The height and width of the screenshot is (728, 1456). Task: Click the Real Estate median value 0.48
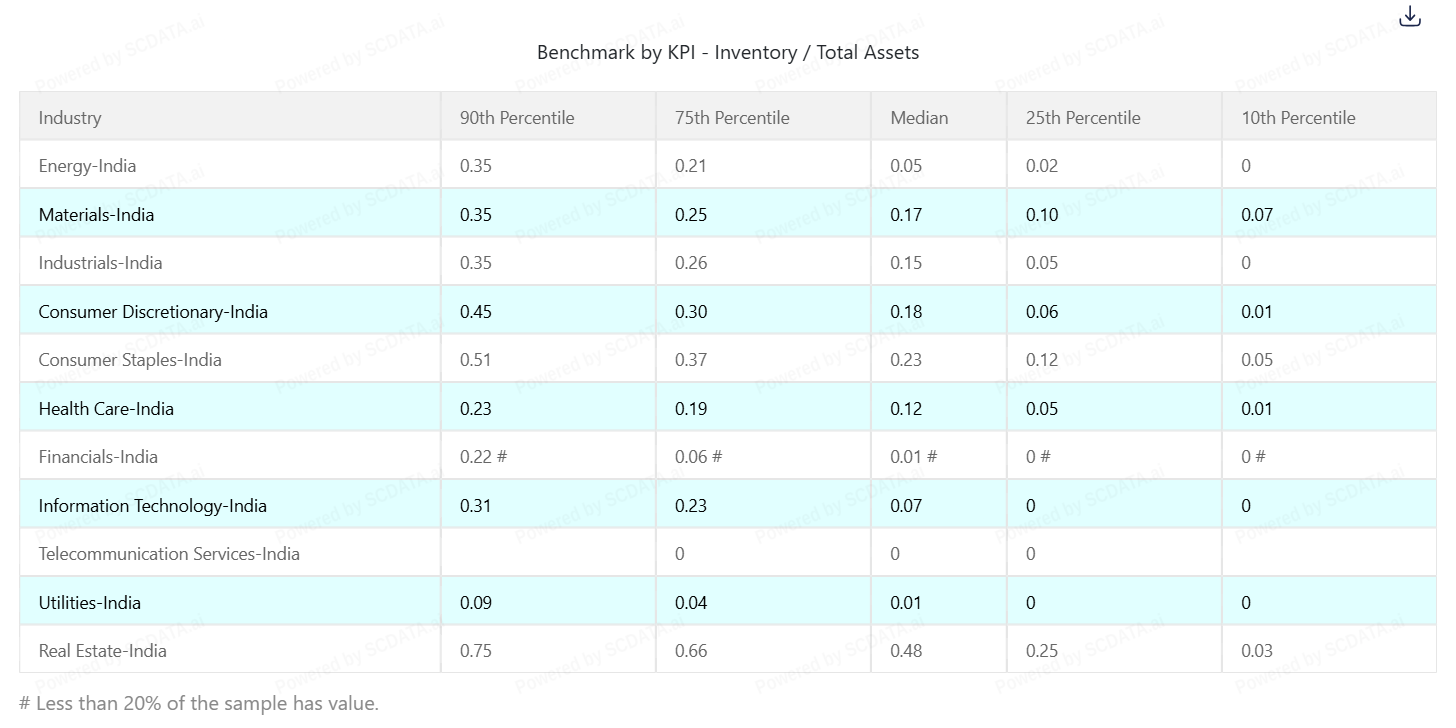(x=906, y=651)
